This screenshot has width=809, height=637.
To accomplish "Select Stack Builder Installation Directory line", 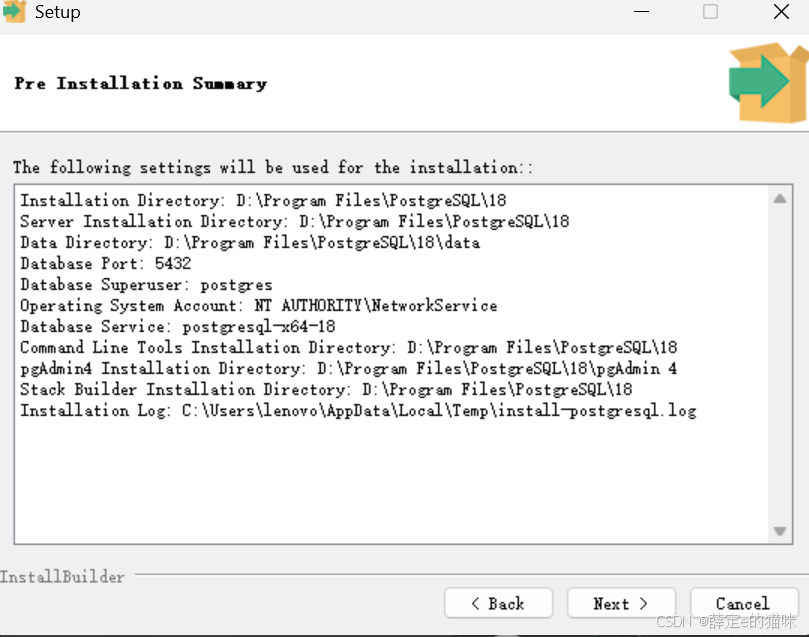I will point(327,389).
